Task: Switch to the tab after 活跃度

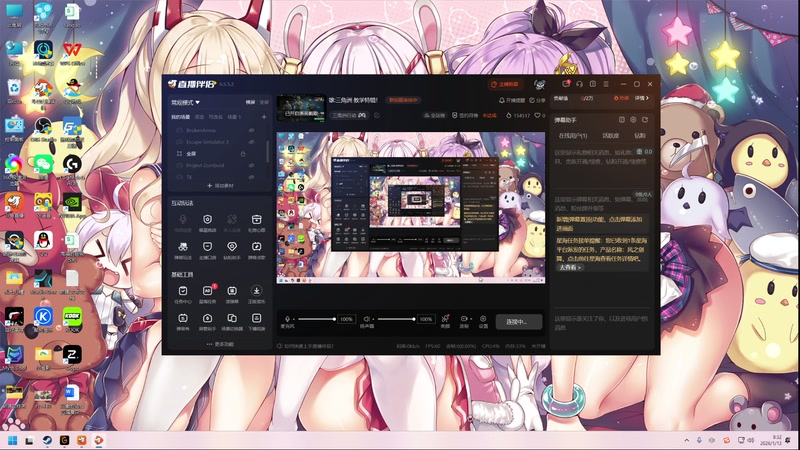Action: point(640,136)
